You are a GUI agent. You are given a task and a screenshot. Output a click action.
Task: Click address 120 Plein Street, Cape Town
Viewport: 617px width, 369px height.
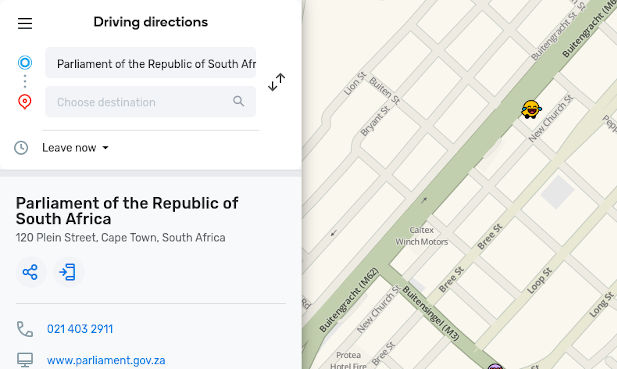[x=120, y=238]
